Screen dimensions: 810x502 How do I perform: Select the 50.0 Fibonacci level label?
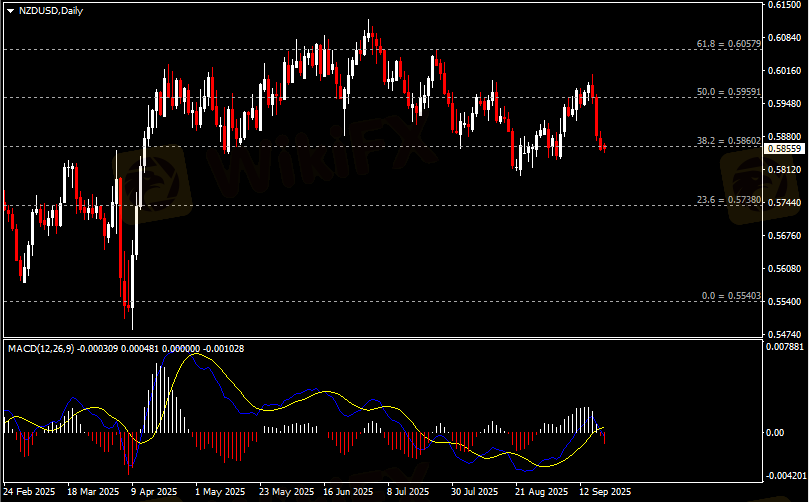[728, 92]
